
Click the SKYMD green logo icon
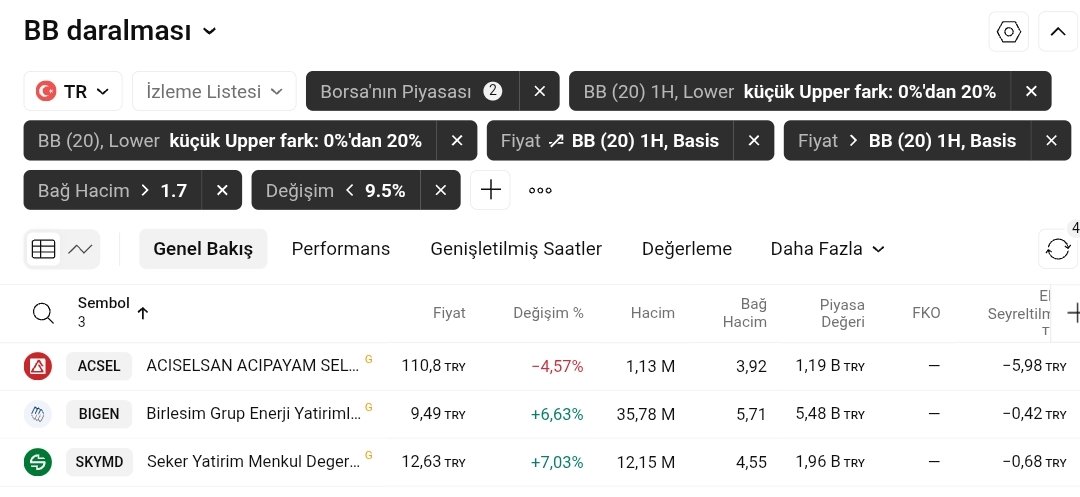38,462
